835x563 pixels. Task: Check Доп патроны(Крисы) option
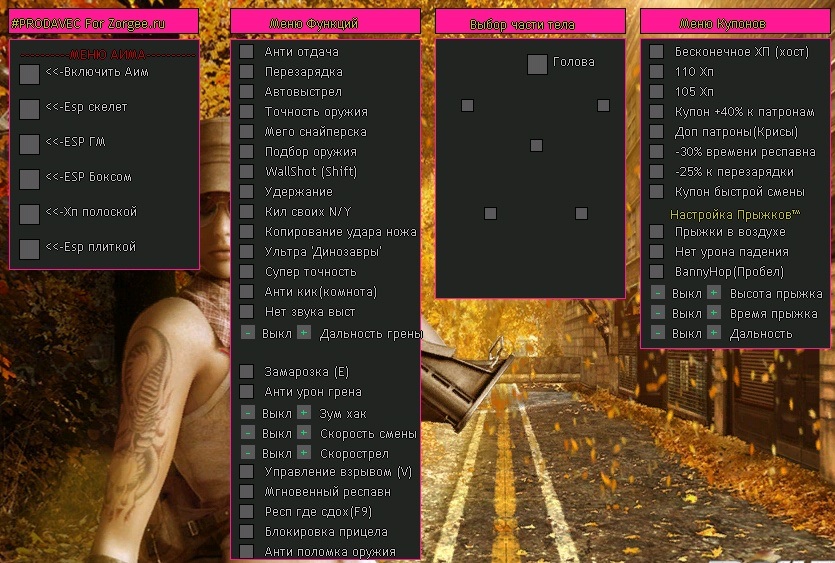pos(657,132)
